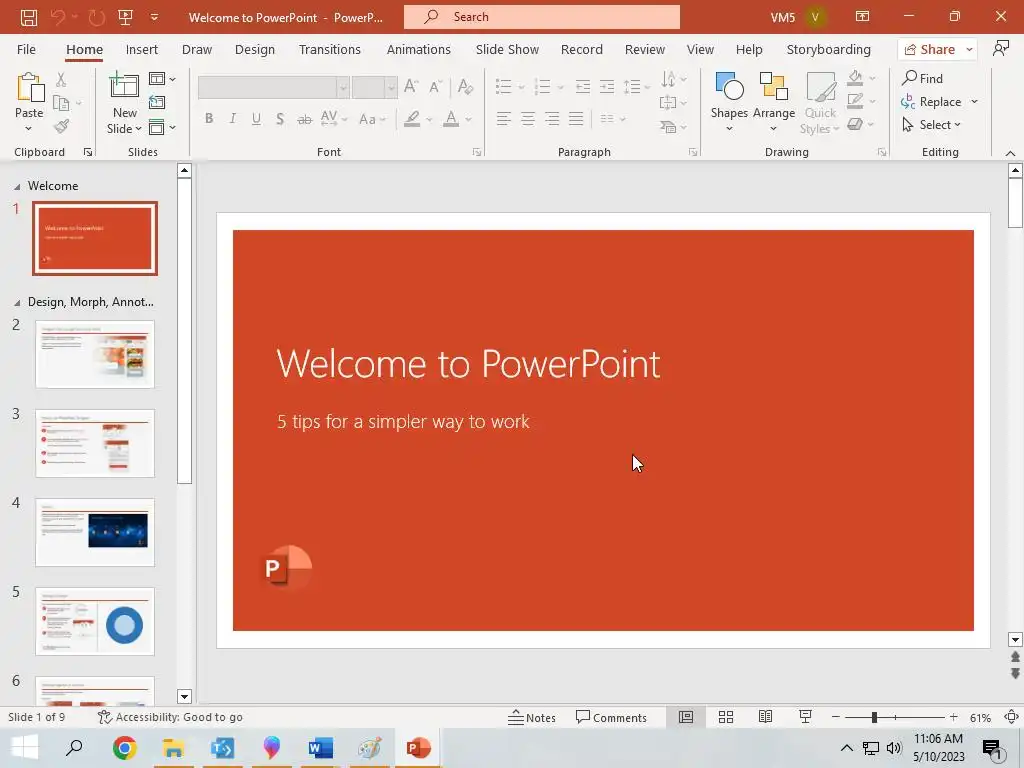Image resolution: width=1024 pixels, height=768 pixels.
Task: Clear all formatting icon in Font group
Action: point(465,86)
